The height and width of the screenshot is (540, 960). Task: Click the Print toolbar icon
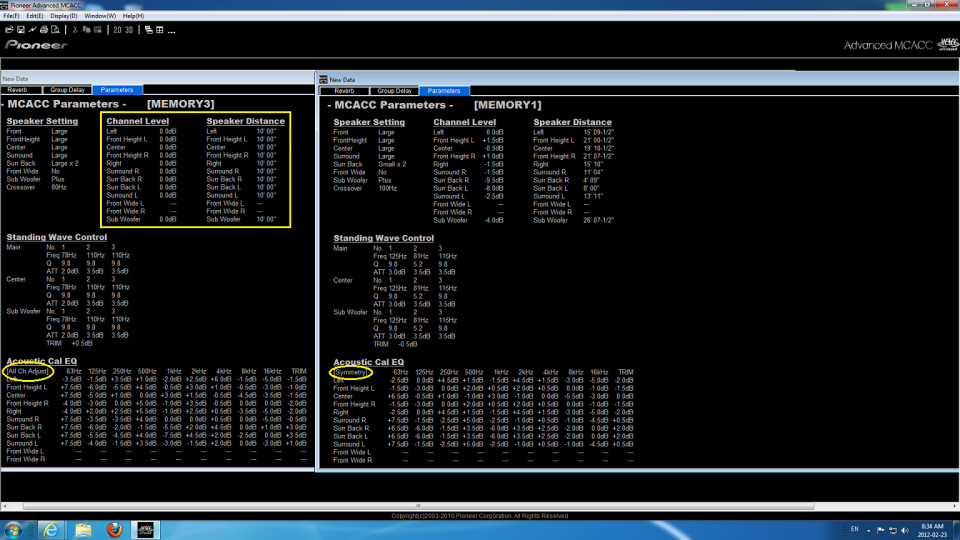coord(44,30)
